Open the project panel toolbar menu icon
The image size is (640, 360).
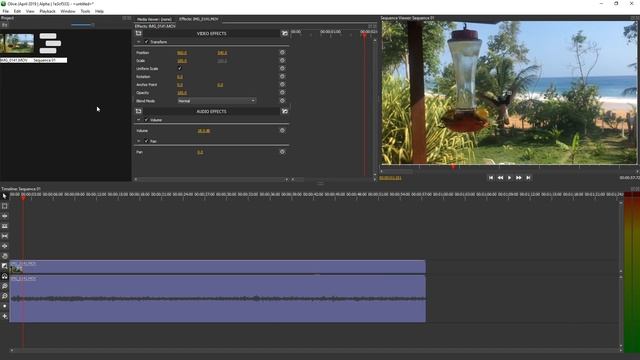(4, 25)
